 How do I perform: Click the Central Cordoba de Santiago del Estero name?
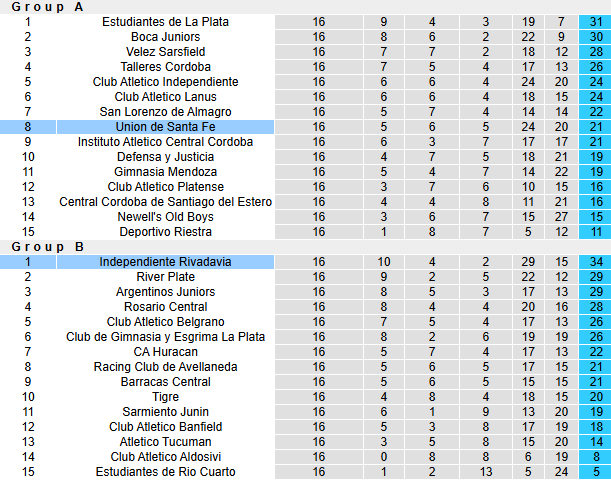165,202
